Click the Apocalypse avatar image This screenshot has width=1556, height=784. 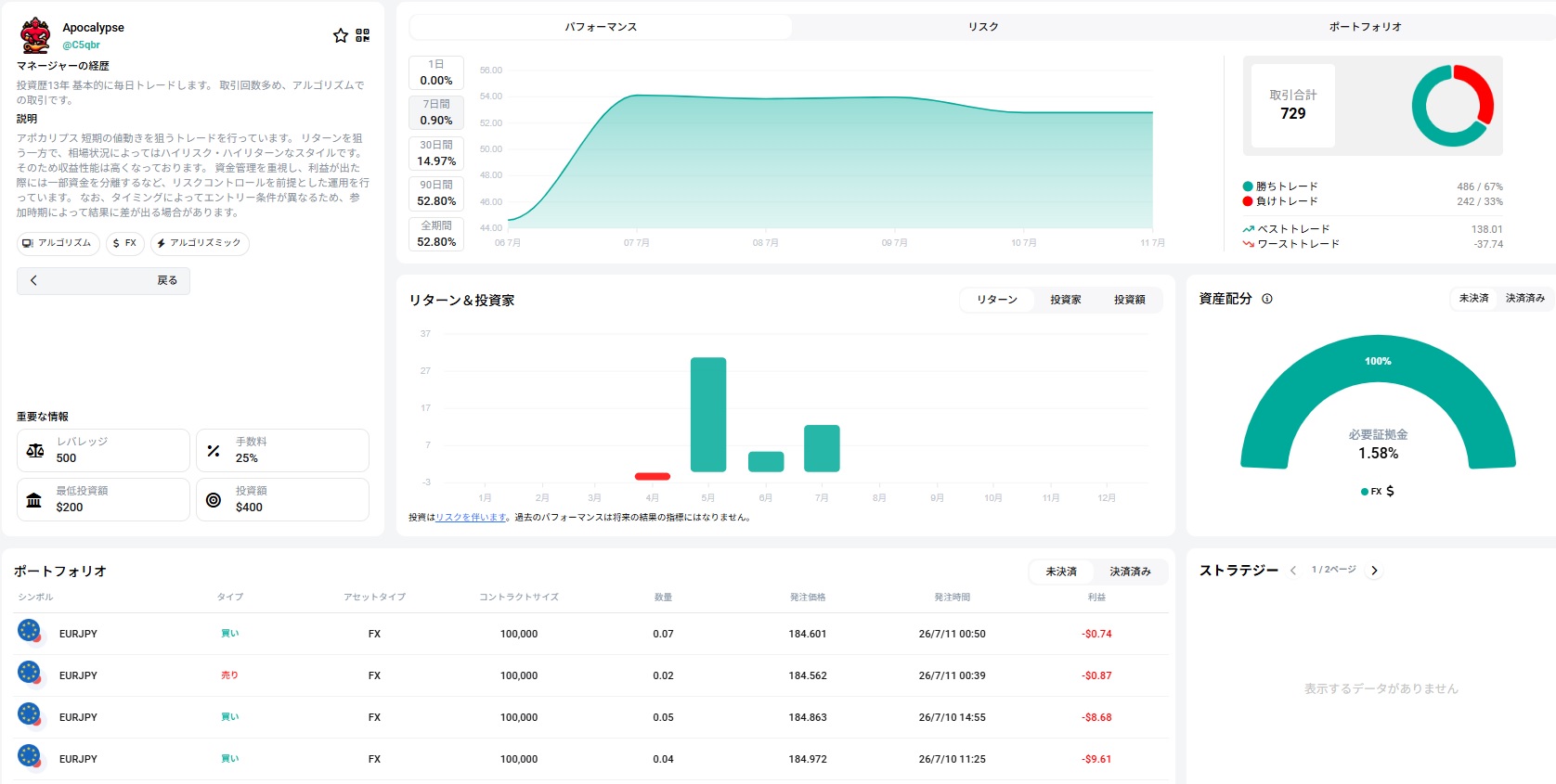pos(35,35)
